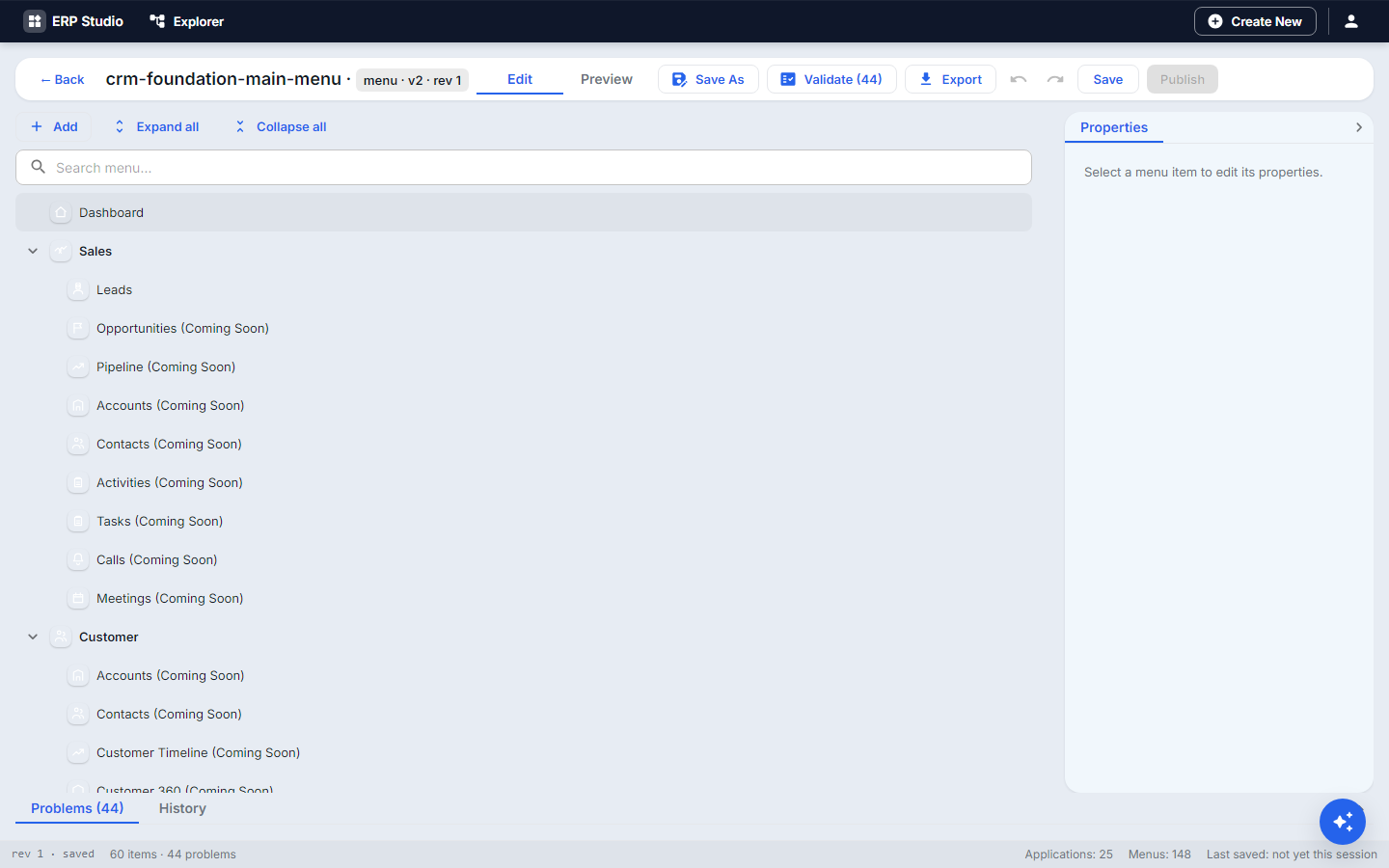This screenshot has width=1389, height=868.
Task: Click the Create New button
Action: pos(1255,21)
